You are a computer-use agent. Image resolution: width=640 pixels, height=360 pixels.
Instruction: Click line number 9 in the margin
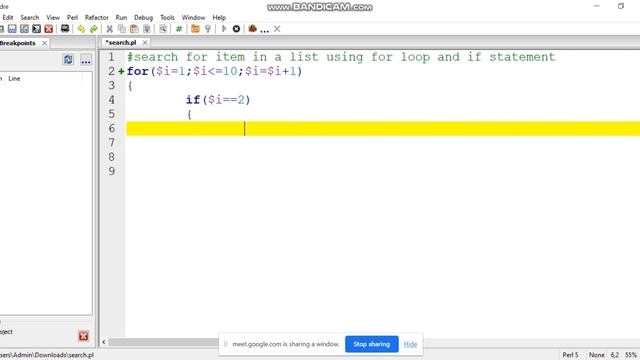coord(112,171)
